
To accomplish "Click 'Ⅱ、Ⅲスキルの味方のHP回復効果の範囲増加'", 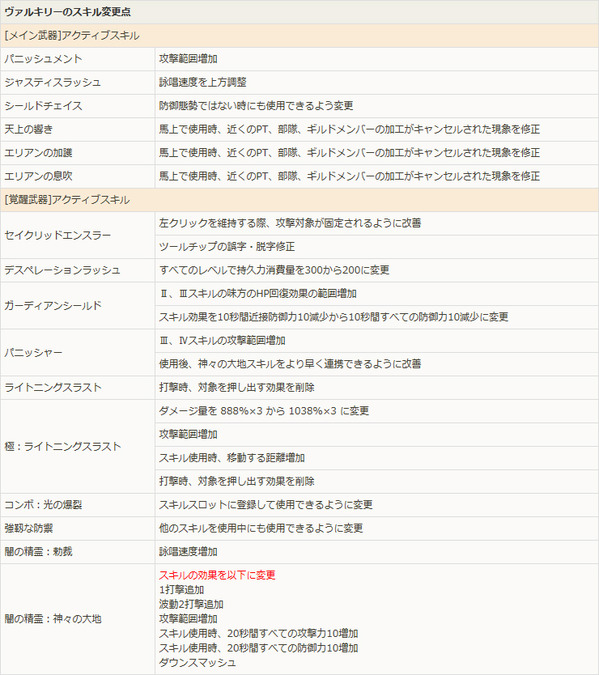I will pyautogui.click(x=258, y=294).
